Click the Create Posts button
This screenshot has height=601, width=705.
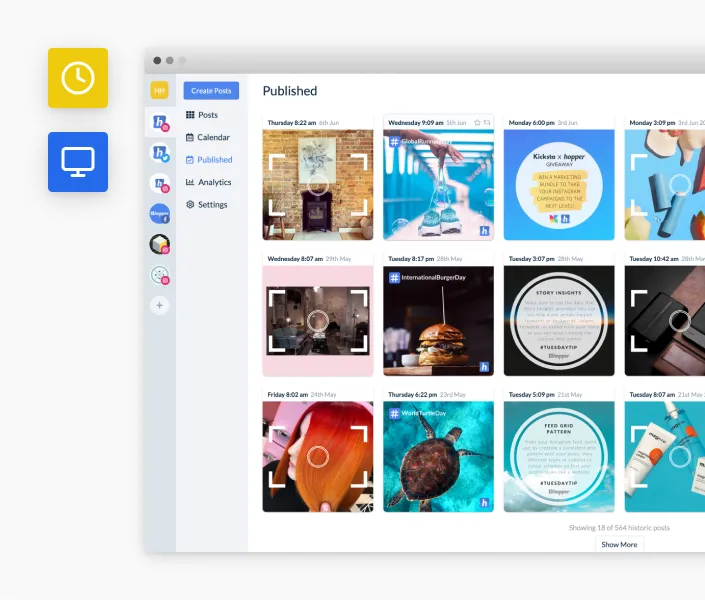click(211, 90)
